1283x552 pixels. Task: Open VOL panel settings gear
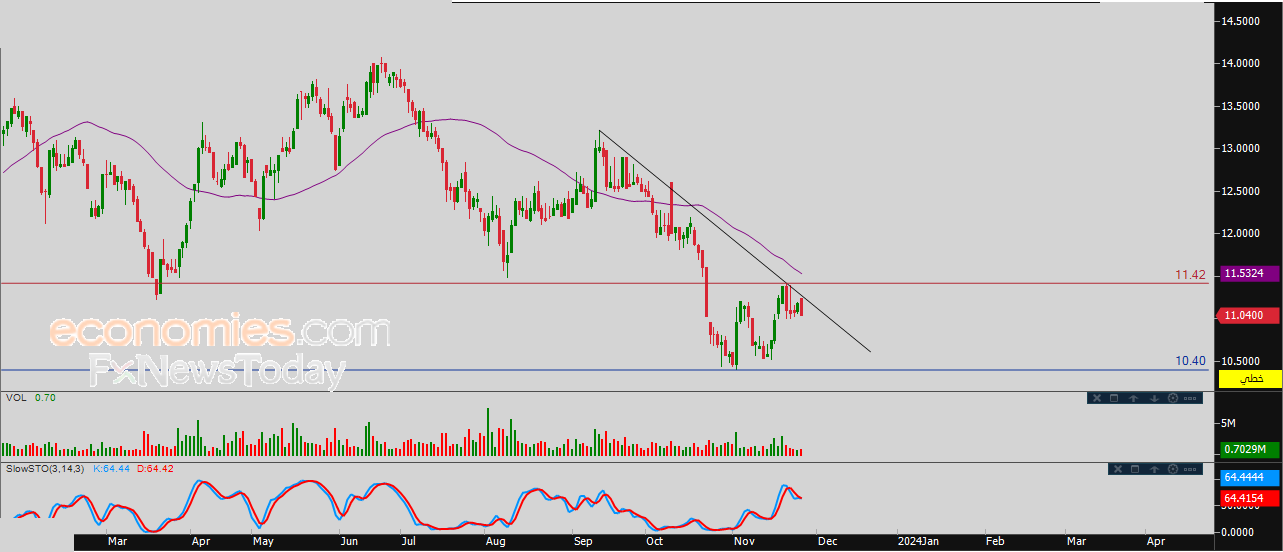click(1172, 398)
